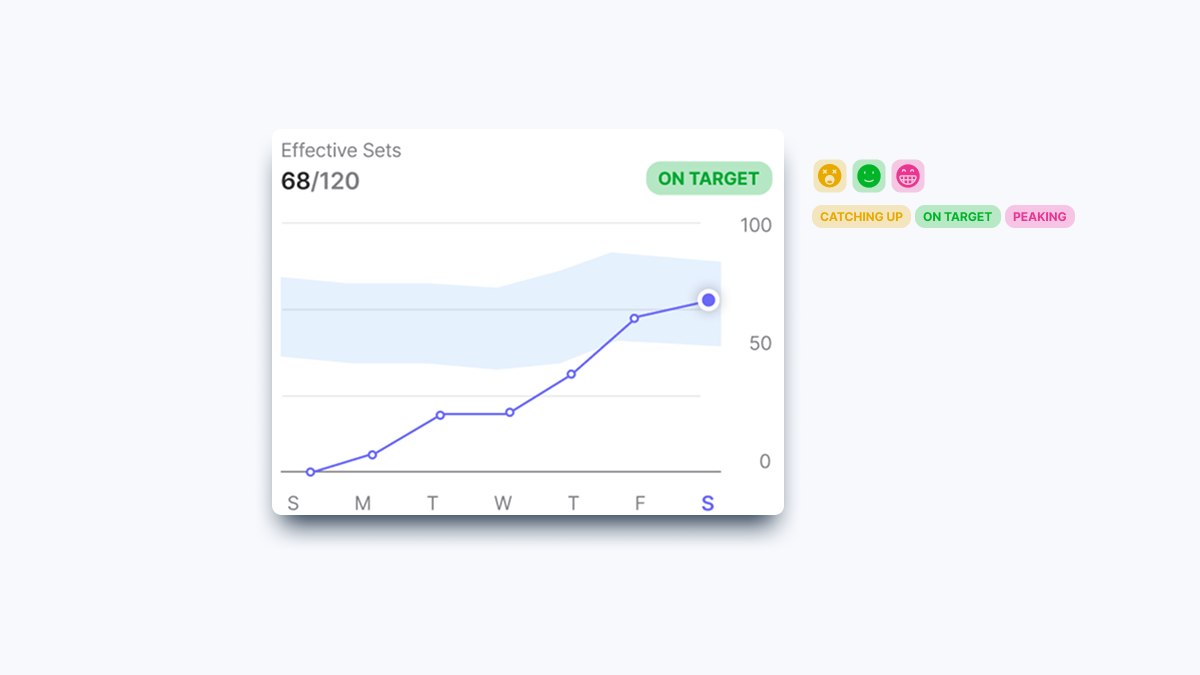Click the highlighted purple S day label
Screen dimensions: 1200x675
point(708,503)
